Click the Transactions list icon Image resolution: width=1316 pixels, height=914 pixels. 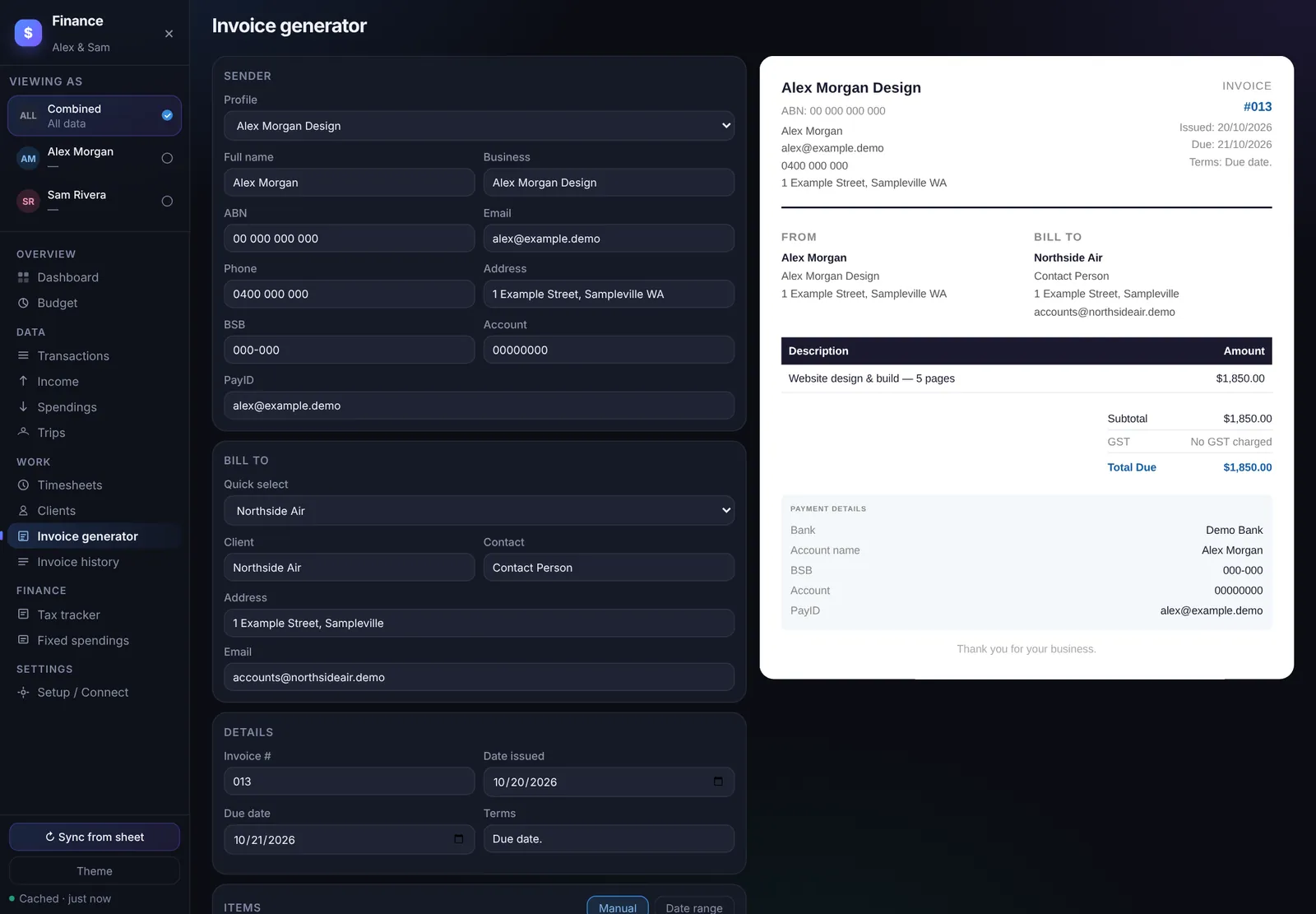point(23,355)
